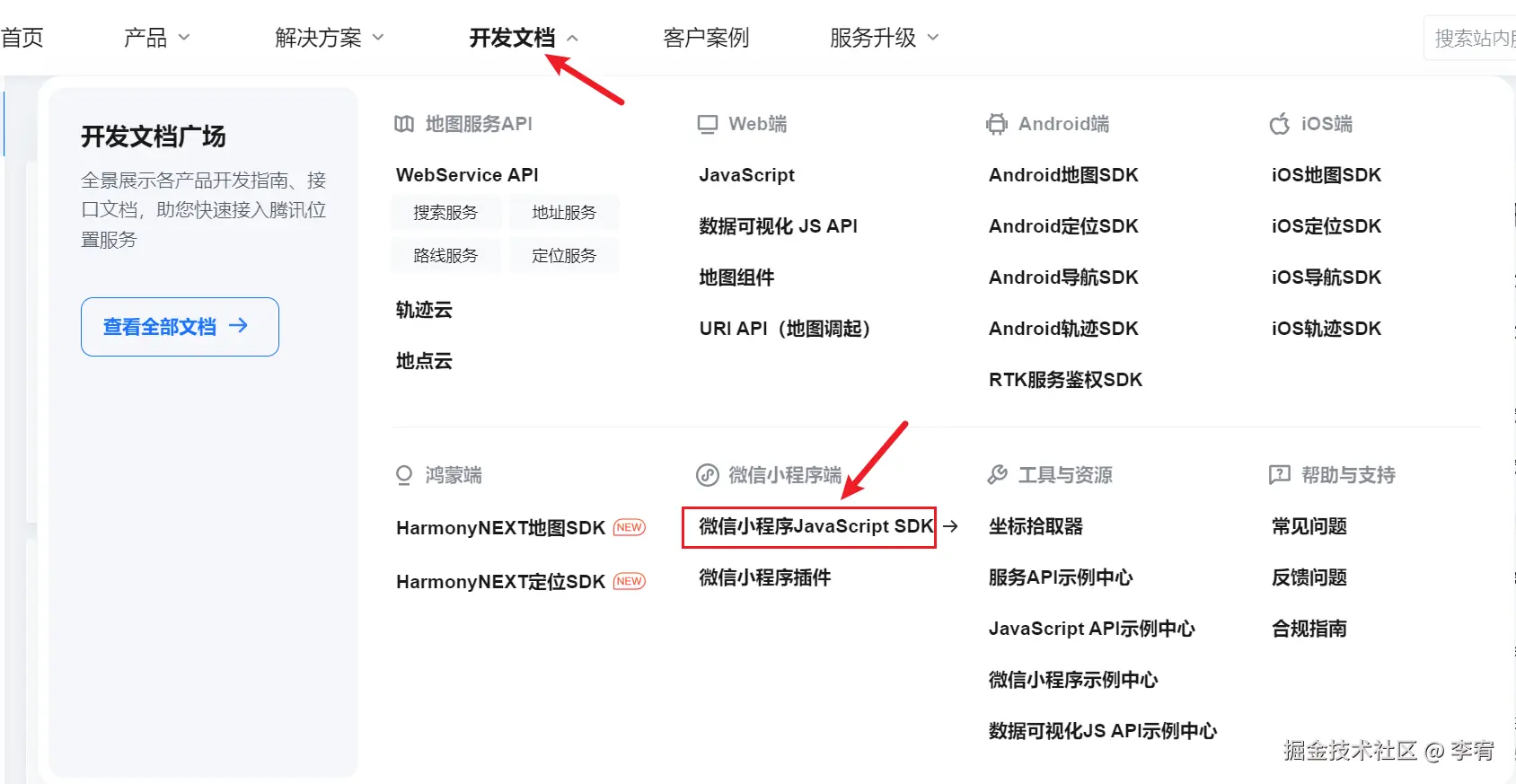Select the 定位服务 tag
This screenshot has height=784, width=1516.
point(564,256)
